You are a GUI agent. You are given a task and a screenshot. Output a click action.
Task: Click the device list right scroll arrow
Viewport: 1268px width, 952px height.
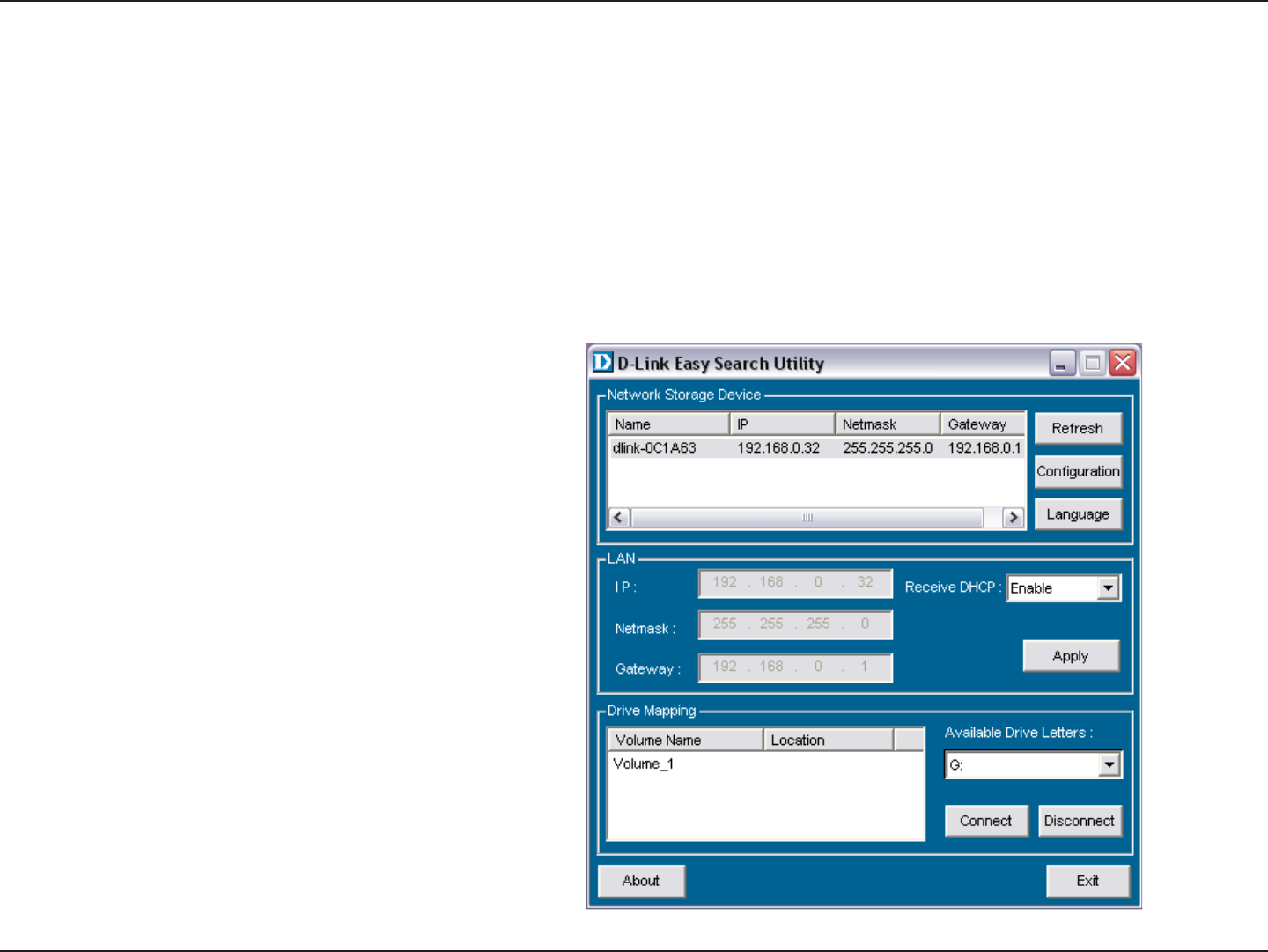tap(1014, 517)
